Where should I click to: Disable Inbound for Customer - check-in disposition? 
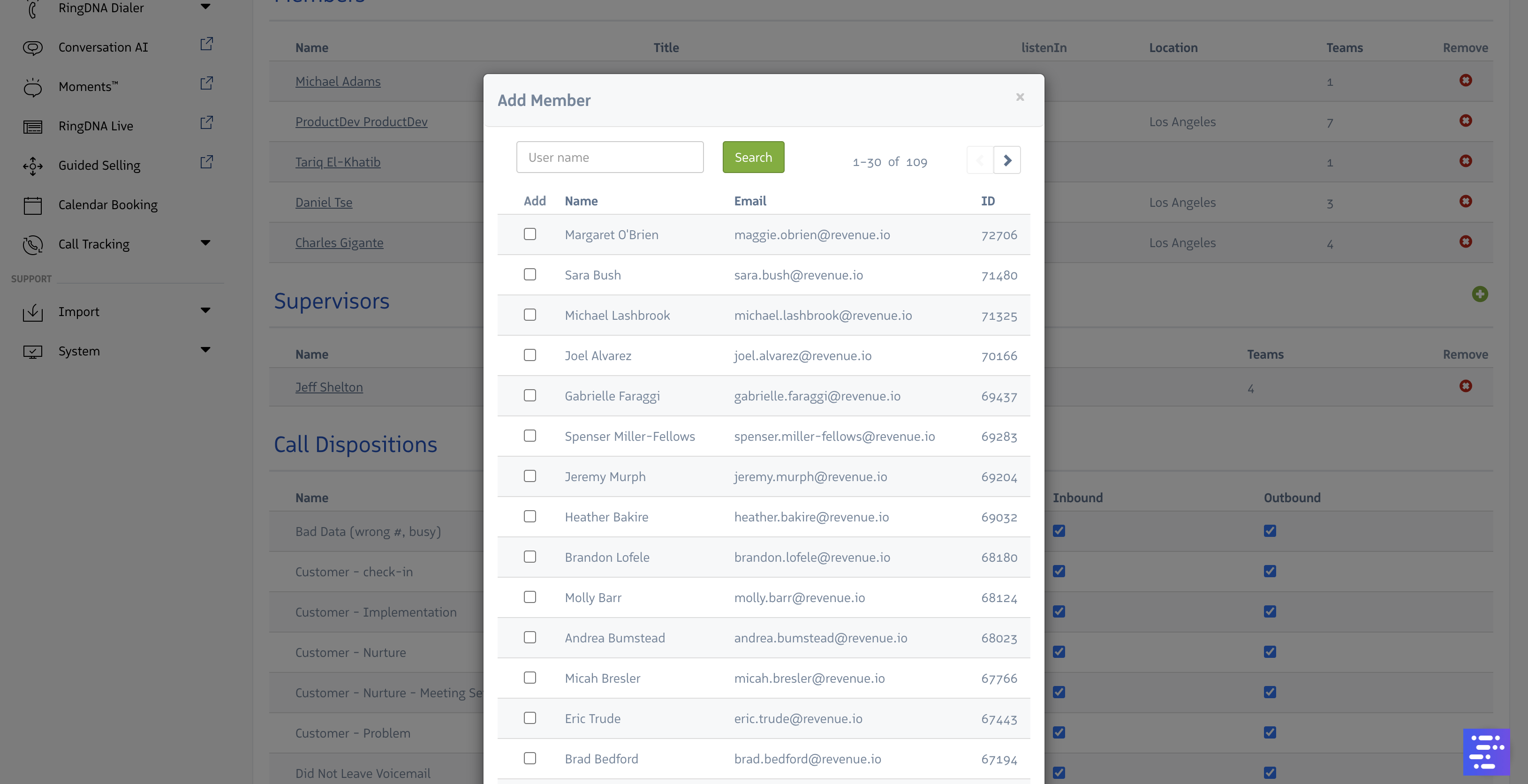(1059, 571)
